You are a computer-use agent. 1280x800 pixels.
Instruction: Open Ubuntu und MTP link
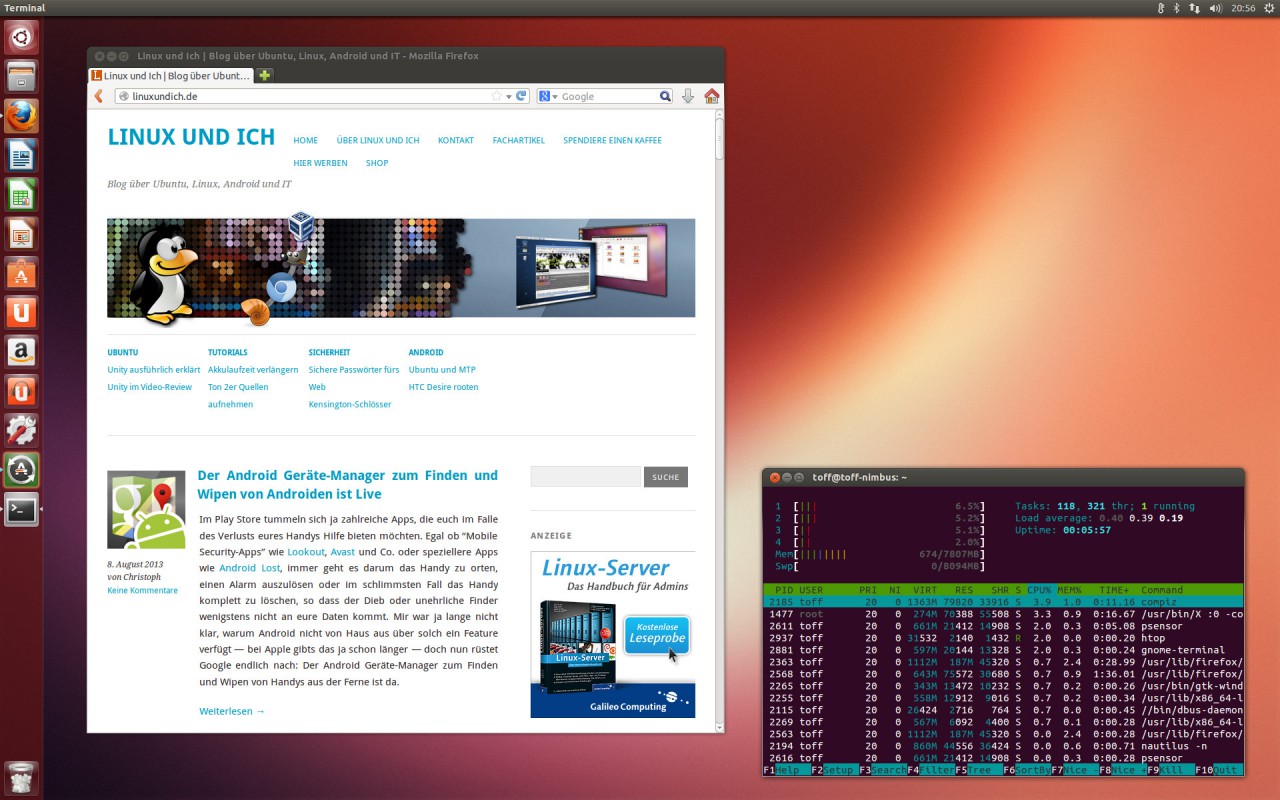442,370
